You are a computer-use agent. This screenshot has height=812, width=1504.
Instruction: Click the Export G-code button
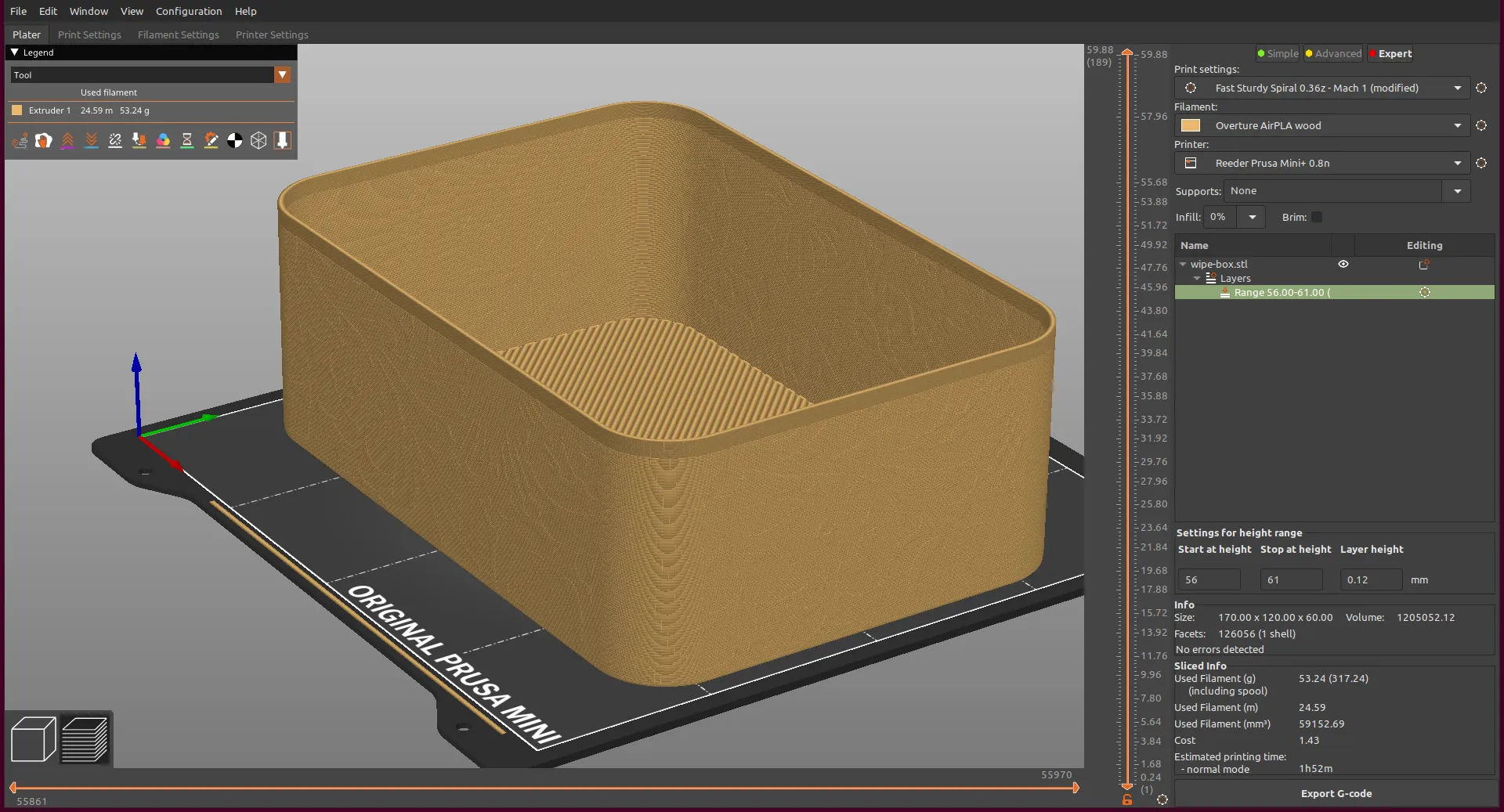1336,793
